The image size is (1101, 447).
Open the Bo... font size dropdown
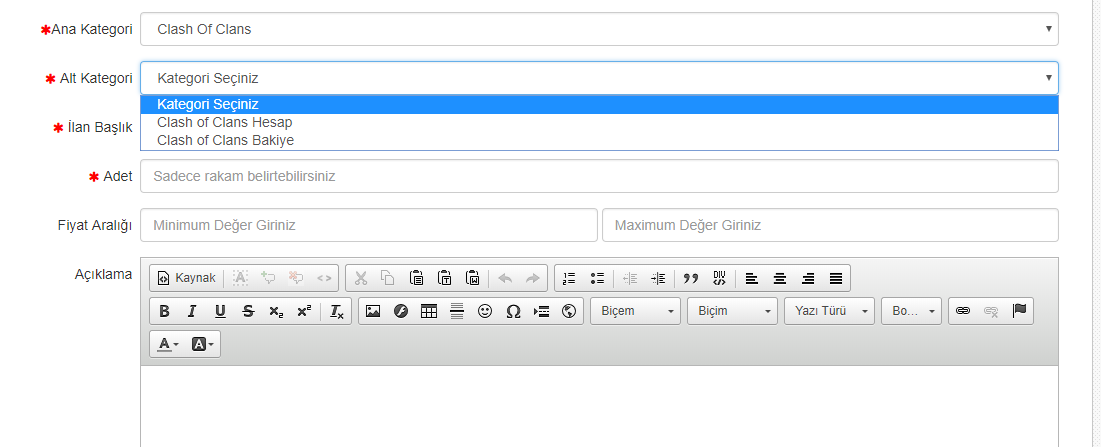point(911,311)
